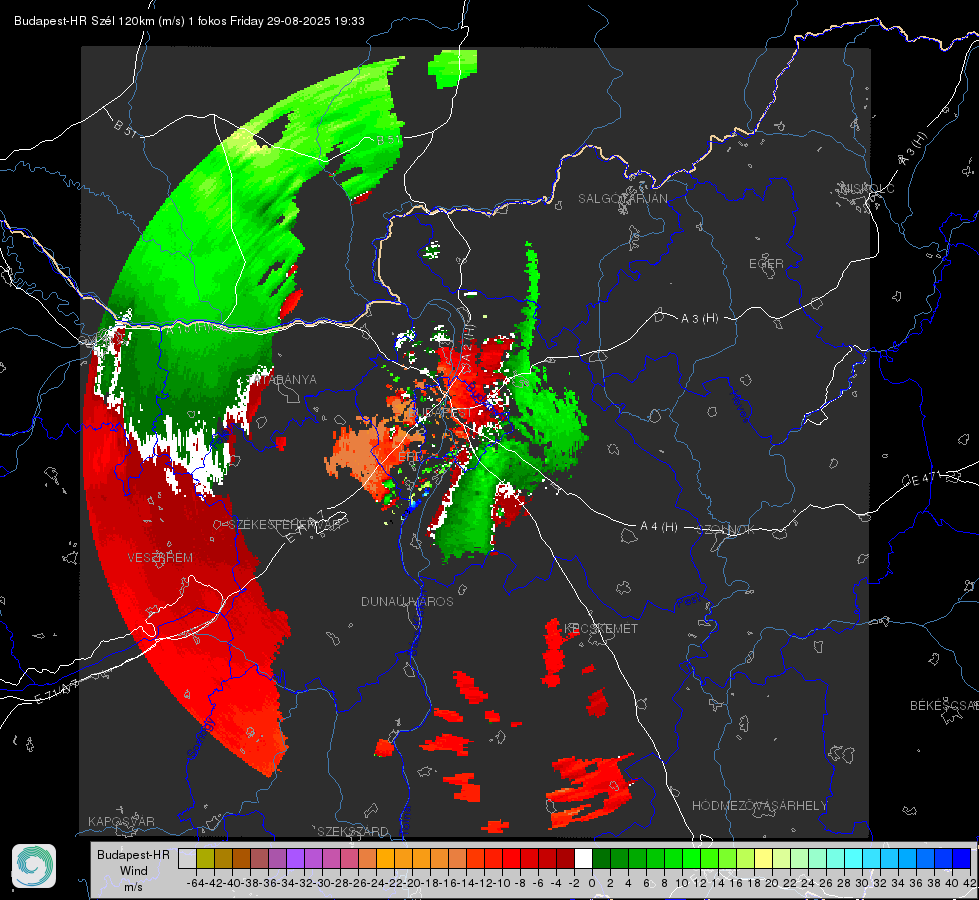Click the 'Somogy' county label in blue
979x900 pixels.
[201, 738]
